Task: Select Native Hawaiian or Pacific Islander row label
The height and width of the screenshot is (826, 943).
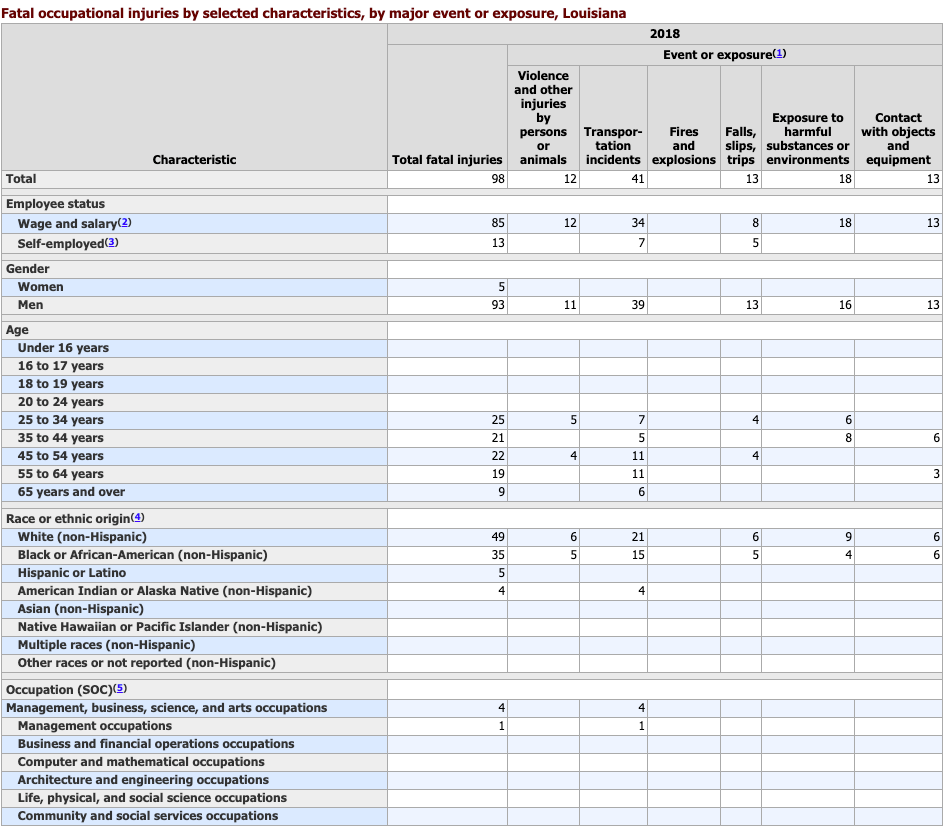Action: pos(170,627)
